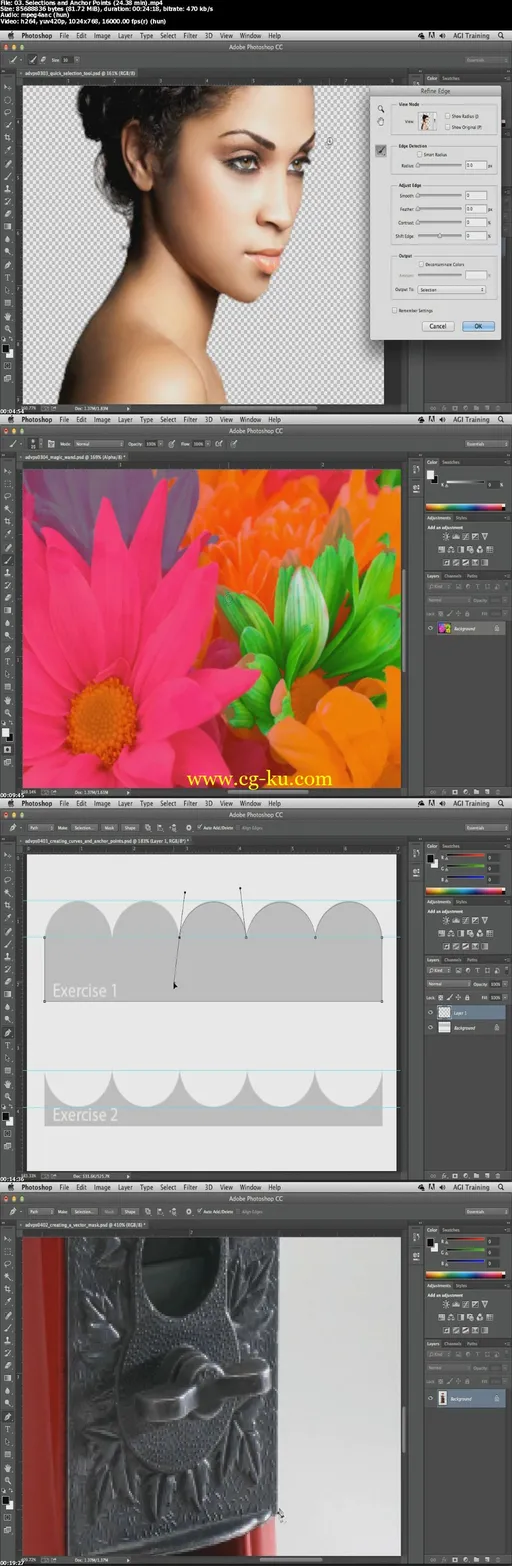
Task: Switch to Channels tab in creating_curves window
Action: [453, 960]
